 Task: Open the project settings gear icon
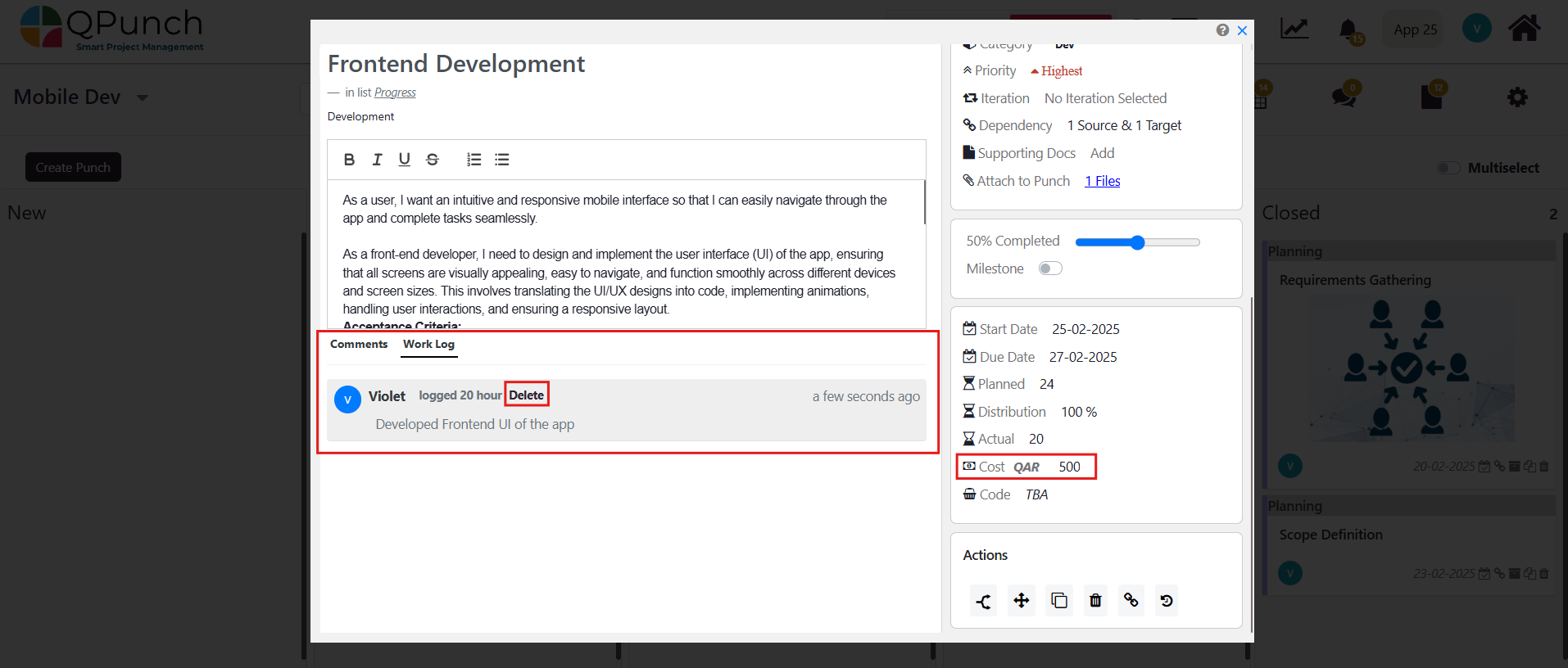(x=1517, y=97)
